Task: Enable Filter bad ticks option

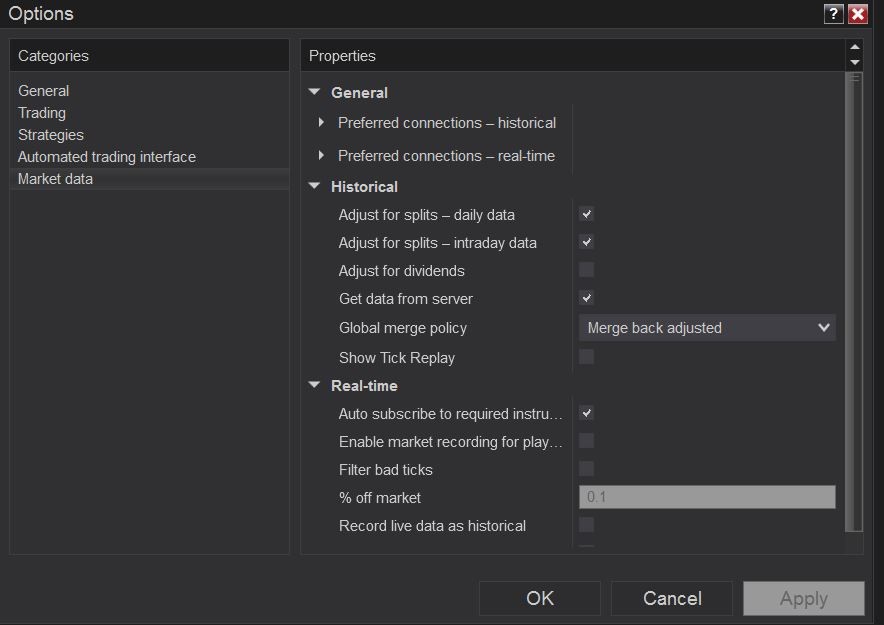Action: pyautogui.click(x=587, y=469)
